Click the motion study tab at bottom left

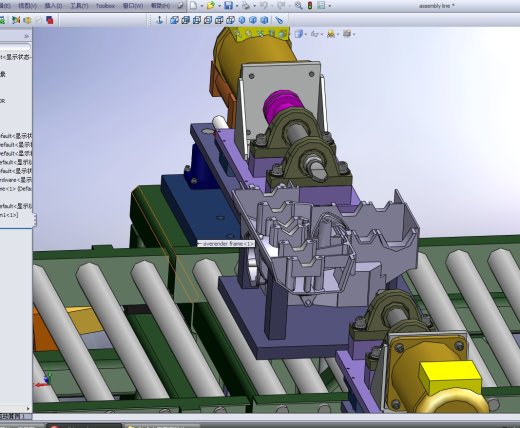15,416
